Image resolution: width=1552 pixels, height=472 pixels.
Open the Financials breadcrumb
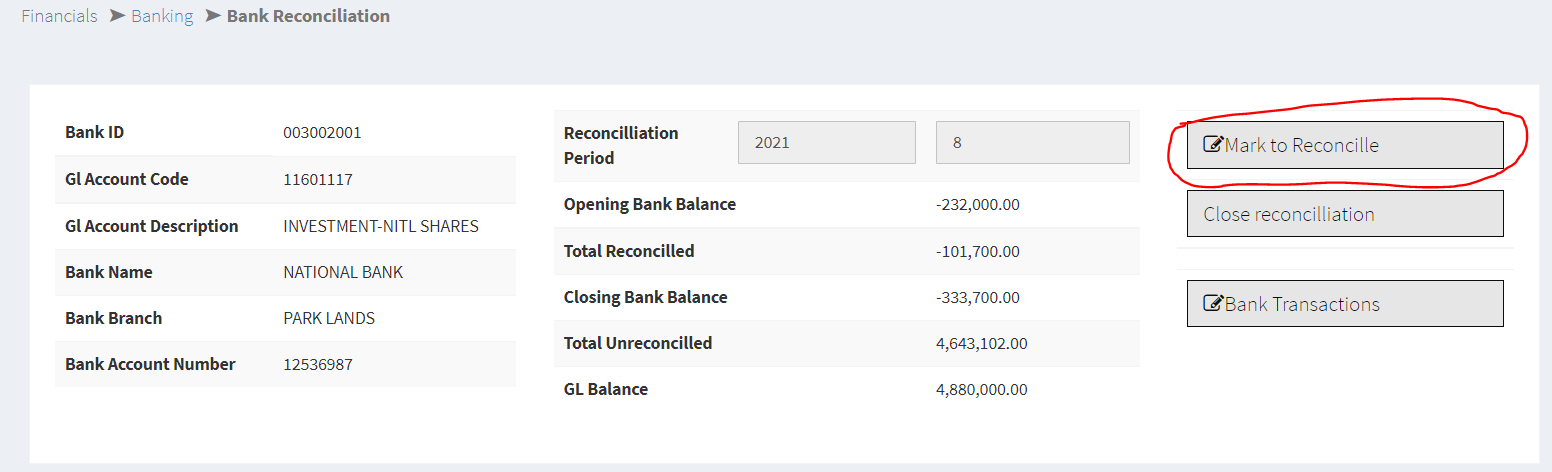(x=60, y=16)
